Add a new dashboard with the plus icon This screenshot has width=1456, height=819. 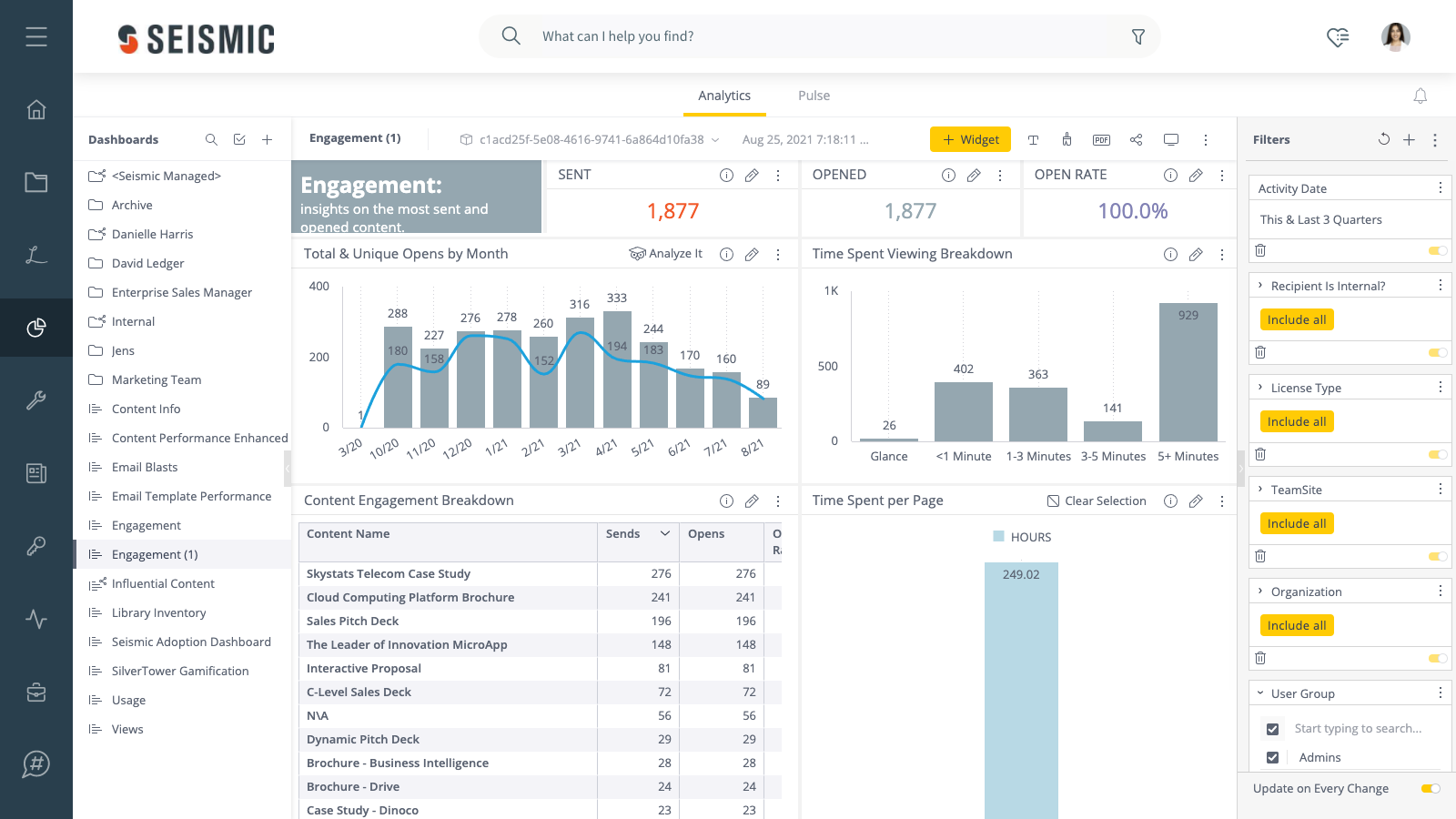(x=267, y=139)
